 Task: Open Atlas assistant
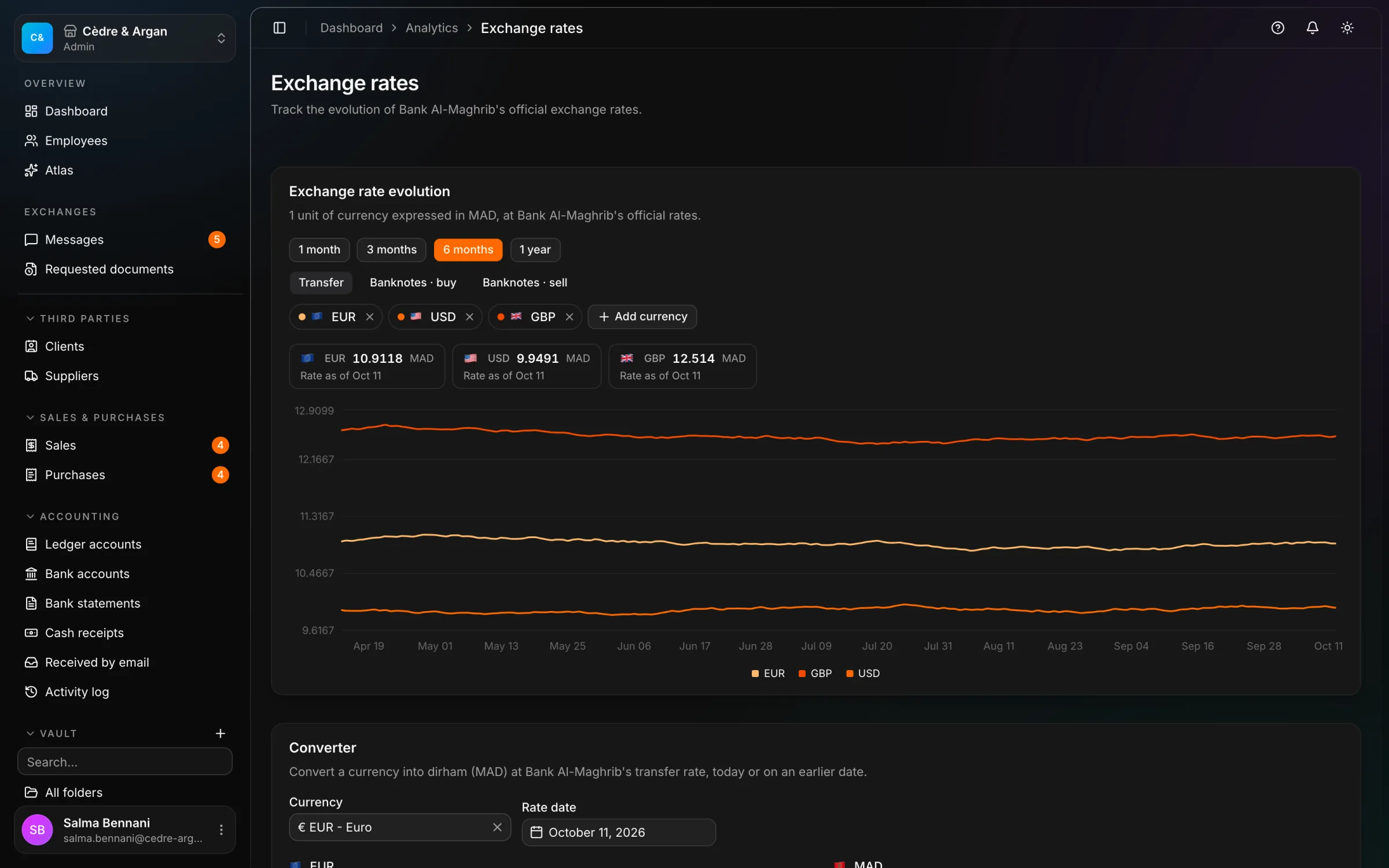pyautogui.click(x=124, y=170)
